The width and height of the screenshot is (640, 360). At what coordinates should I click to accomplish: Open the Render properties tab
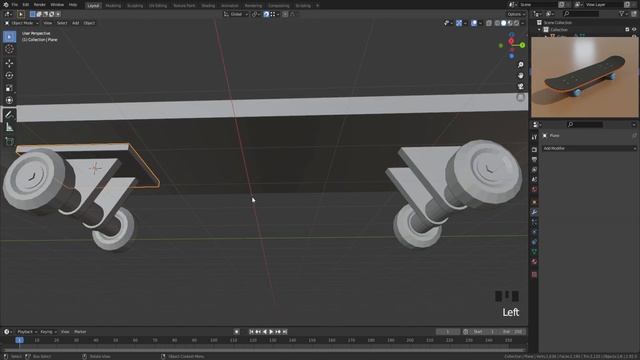point(534,150)
